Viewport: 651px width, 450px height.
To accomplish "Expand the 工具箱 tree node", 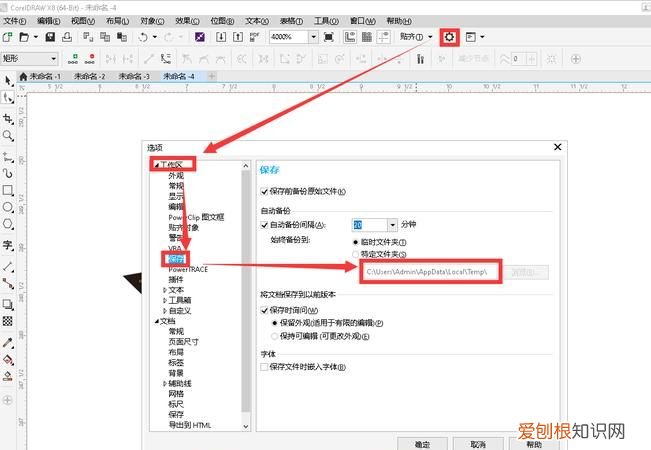I will tap(165, 300).
